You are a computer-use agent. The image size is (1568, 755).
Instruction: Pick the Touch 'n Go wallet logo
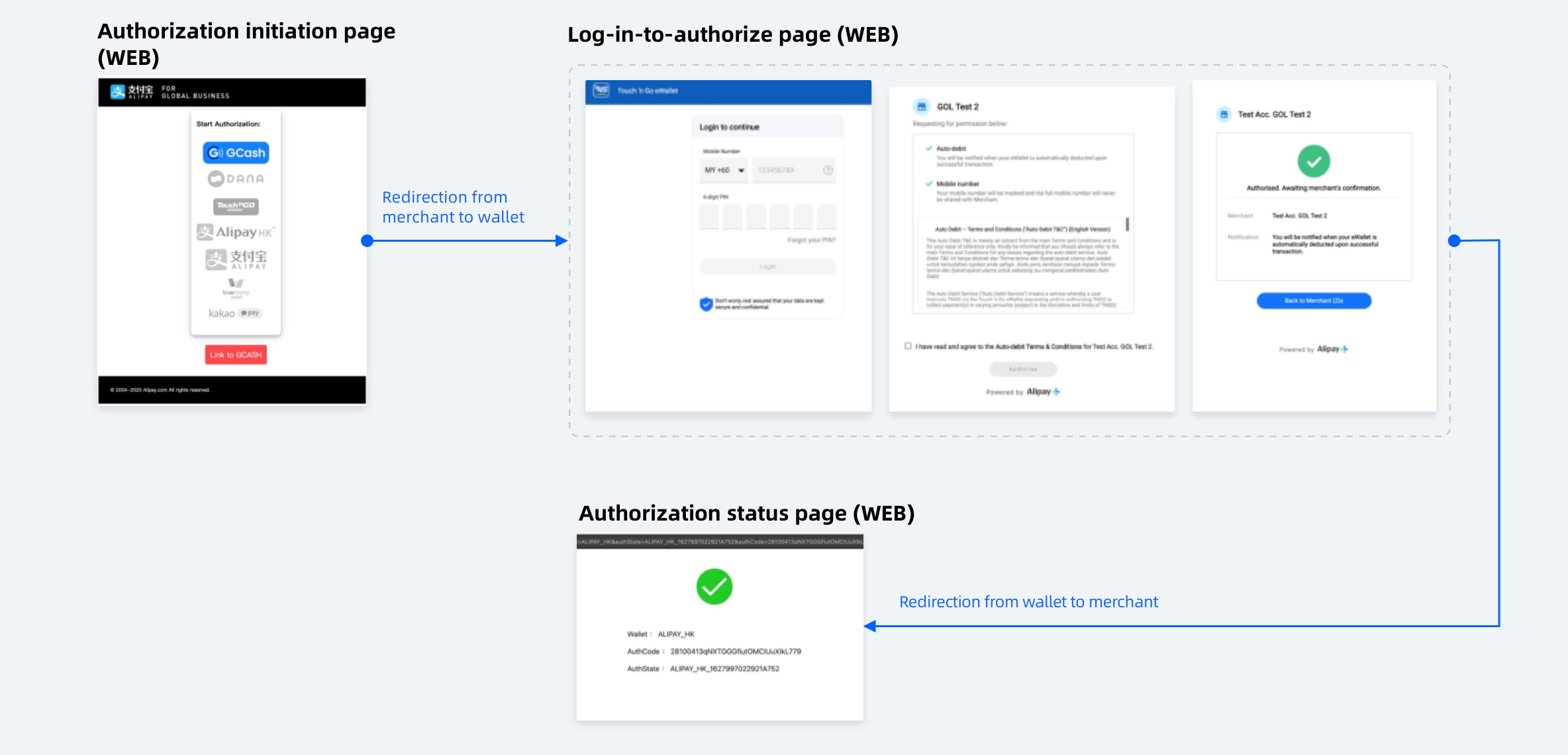[236, 206]
